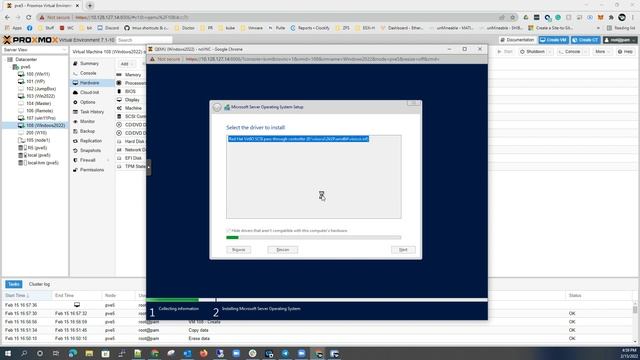Click the Firewall shield icon
The height and width of the screenshot is (360, 640).
pos(76,160)
